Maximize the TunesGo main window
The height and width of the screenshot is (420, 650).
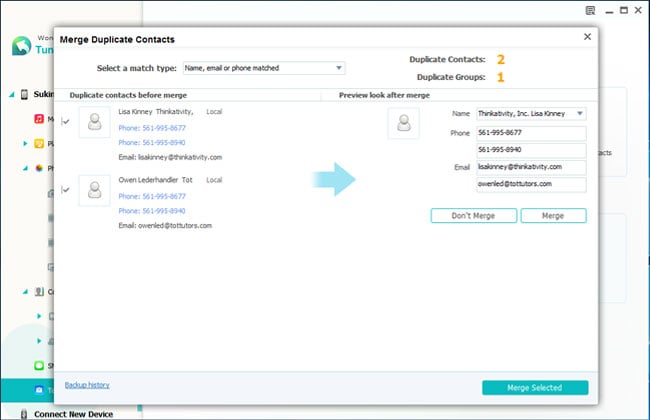[x=623, y=10]
